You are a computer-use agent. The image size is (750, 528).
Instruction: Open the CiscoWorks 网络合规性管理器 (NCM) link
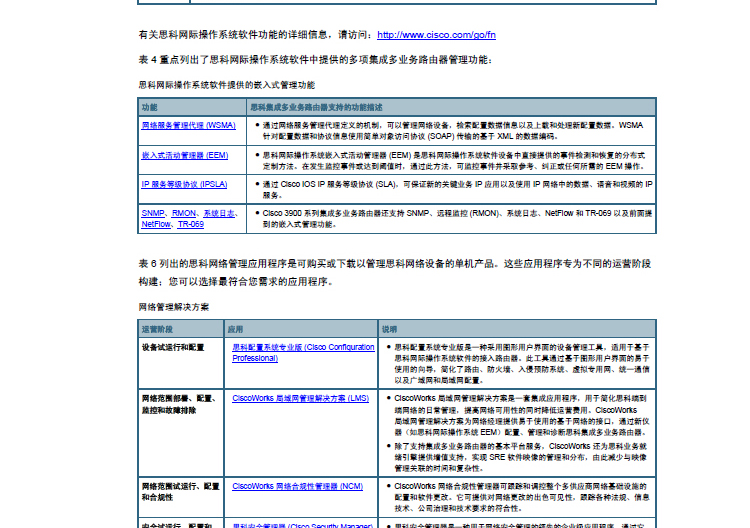pyautogui.click(x=298, y=486)
